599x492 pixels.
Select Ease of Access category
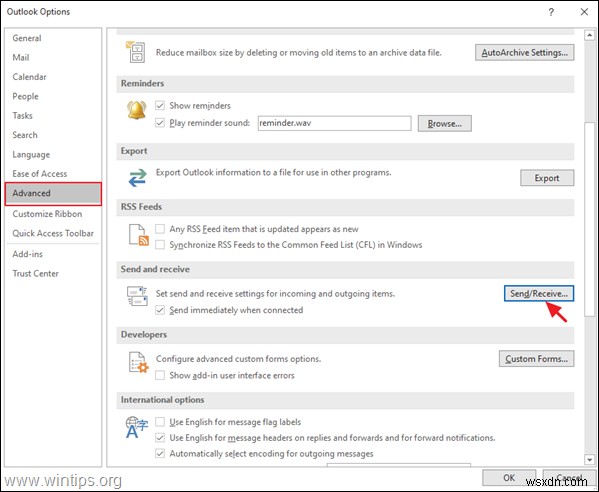click(53, 174)
